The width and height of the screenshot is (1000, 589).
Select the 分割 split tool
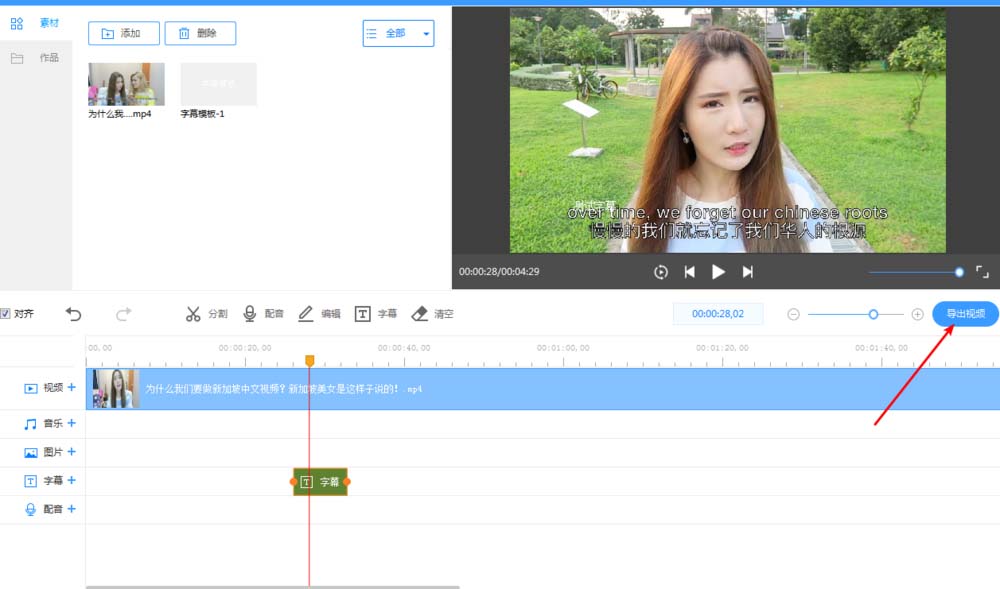pyautogui.click(x=205, y=313)
